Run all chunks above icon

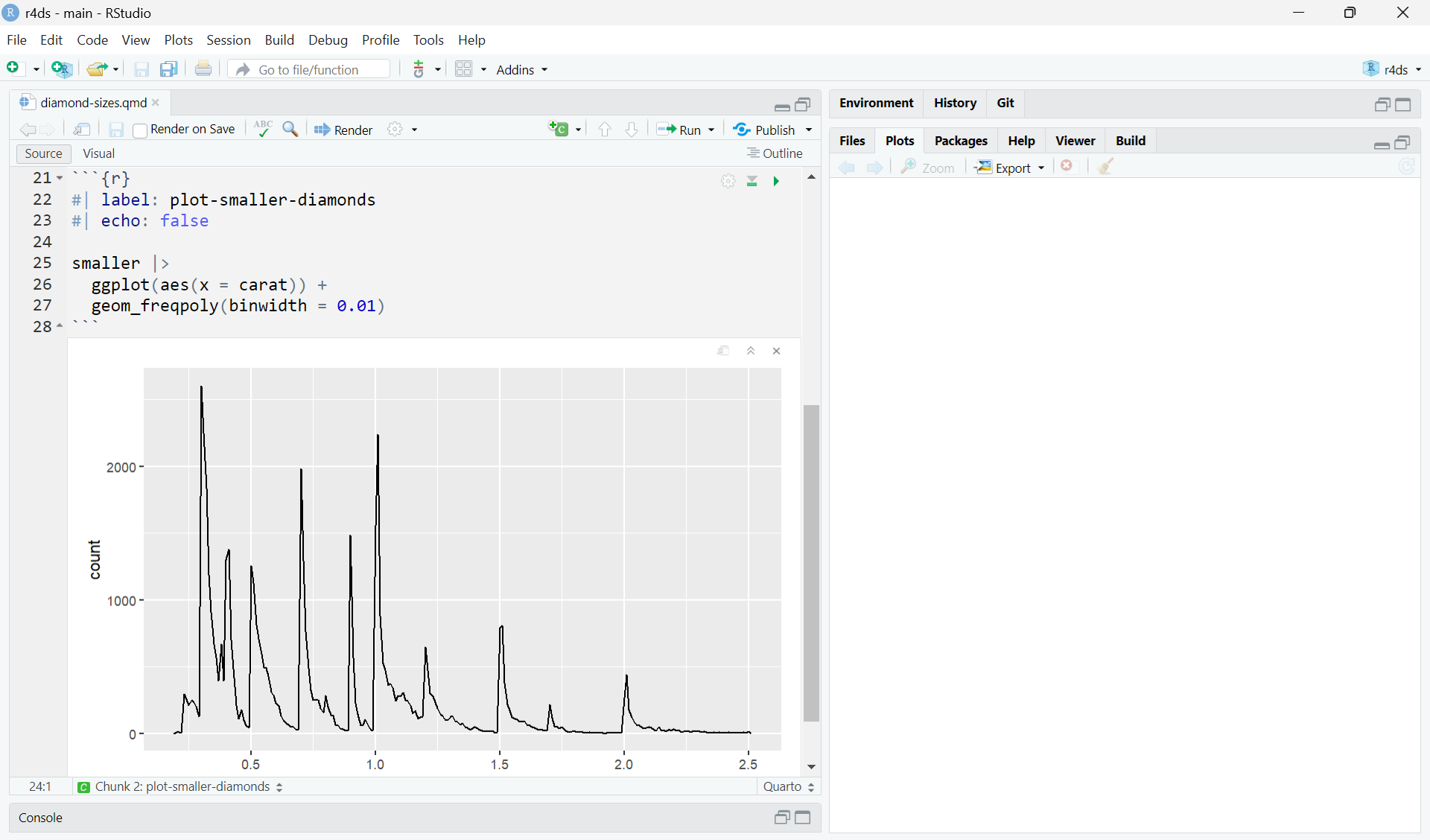[752, 181]
